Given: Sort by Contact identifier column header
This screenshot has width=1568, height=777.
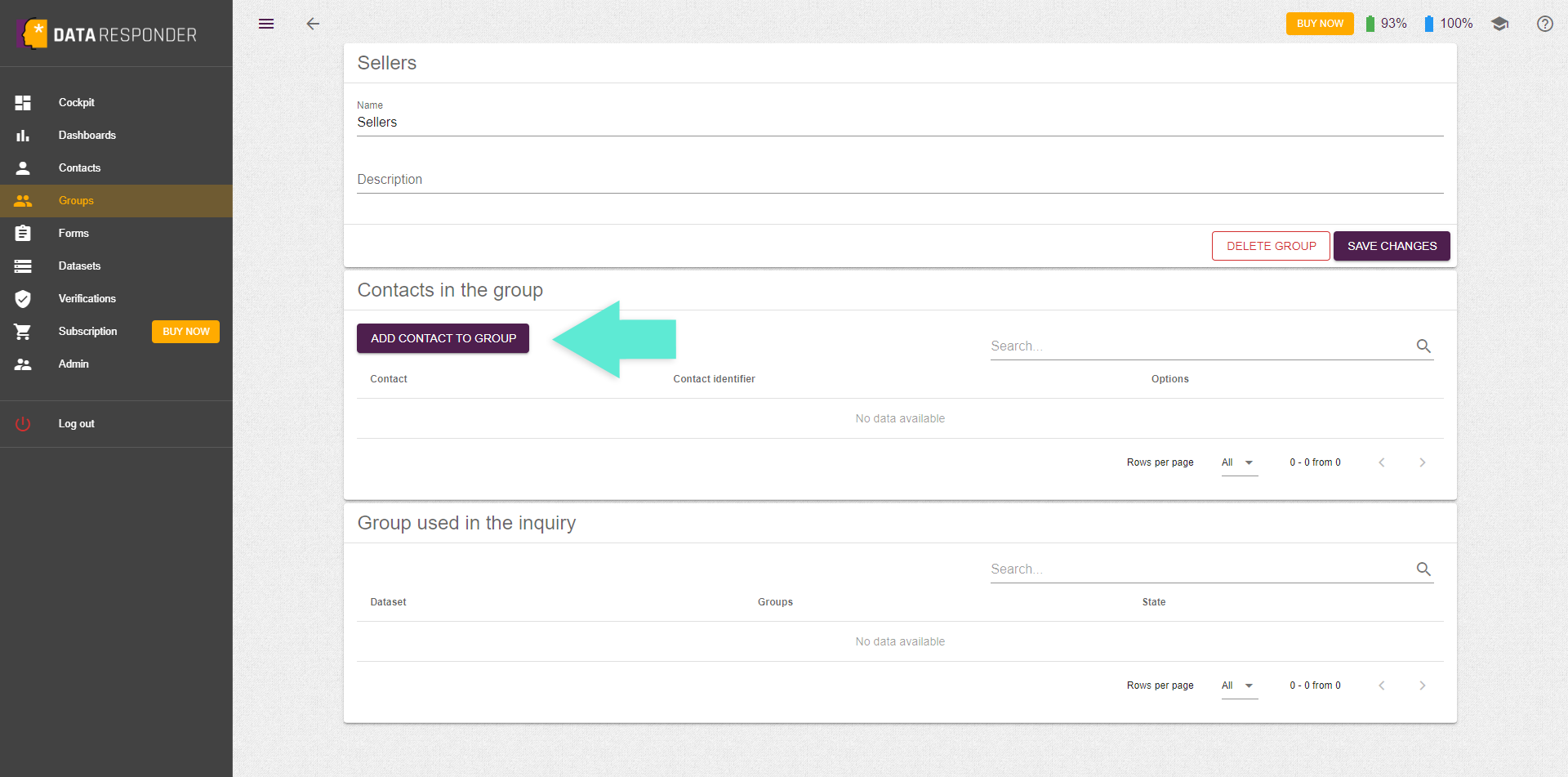Looking at the screenshot, I should [x=714, y=379].
